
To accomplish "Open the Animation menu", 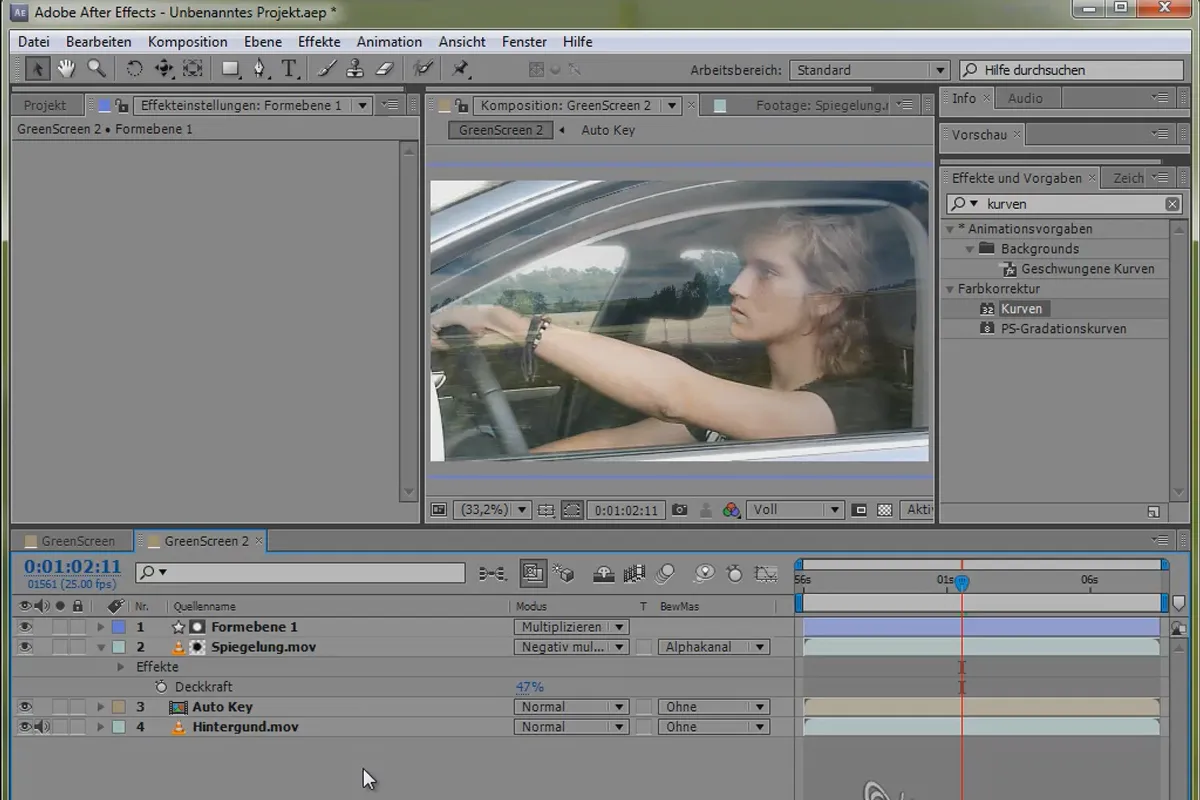I will pos(389,42).
